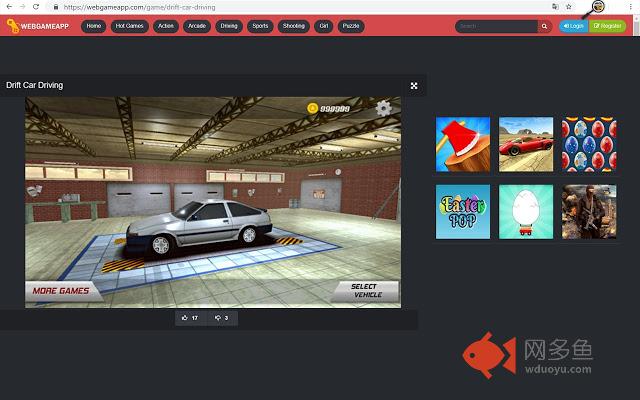Open the red sports car game thumbnail
The height and width of the screenshot is (400, 640).
pos(526,144)
